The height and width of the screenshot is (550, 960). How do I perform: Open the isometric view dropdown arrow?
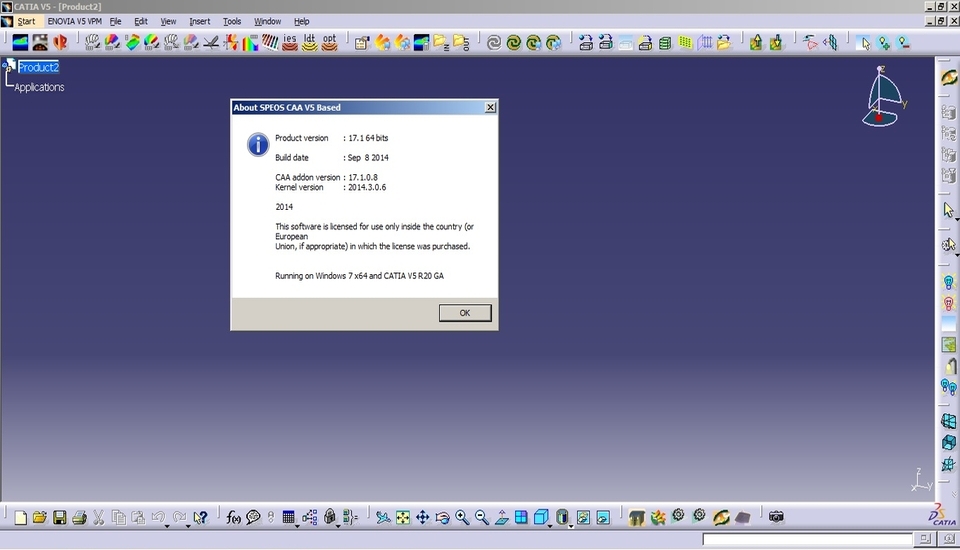pyautogui.click(x=550, y=526)
